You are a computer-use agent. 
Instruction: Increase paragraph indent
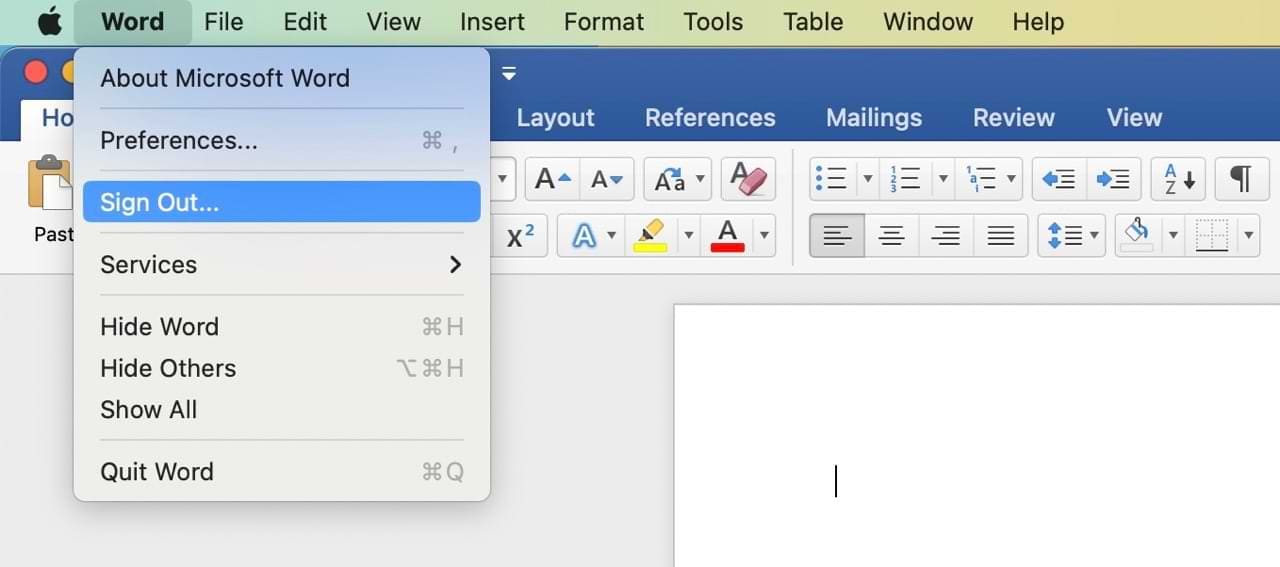tap(1112, 180)
